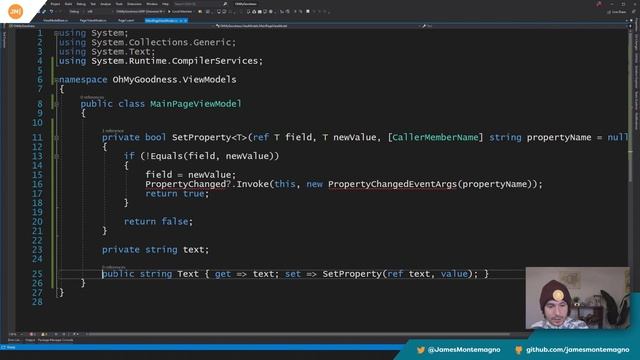
Task: Click the Visual Studio search box
Action: pyautogui.click(x=200, y=4)
